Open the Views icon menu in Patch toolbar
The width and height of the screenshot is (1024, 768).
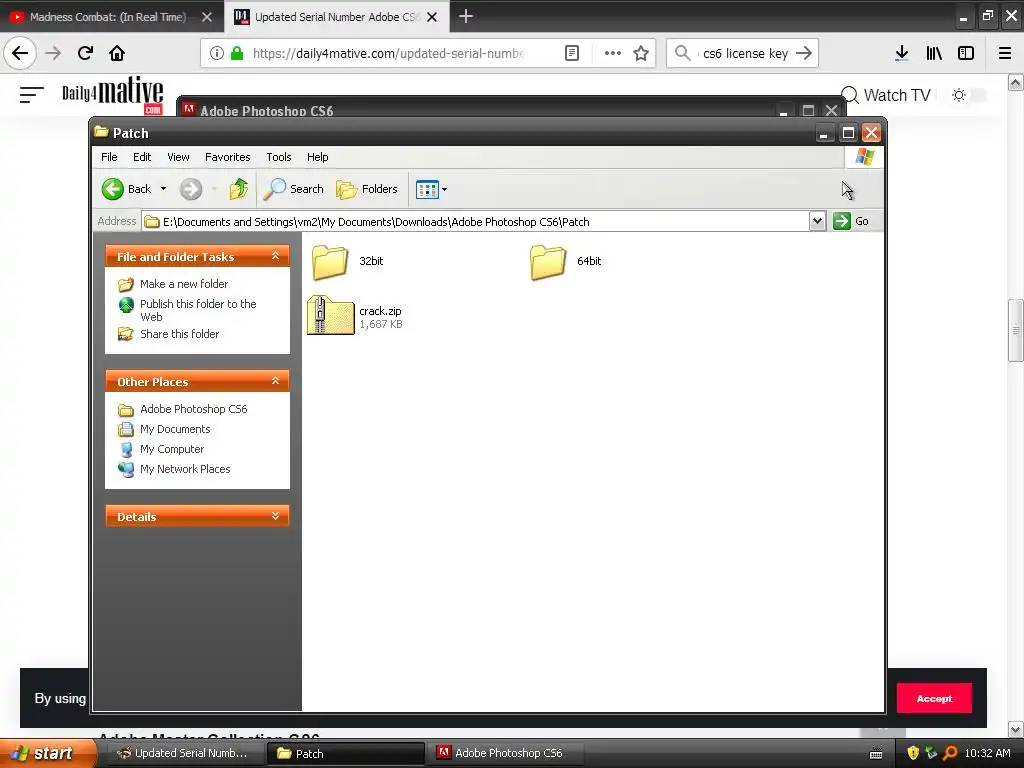(431, 189)
